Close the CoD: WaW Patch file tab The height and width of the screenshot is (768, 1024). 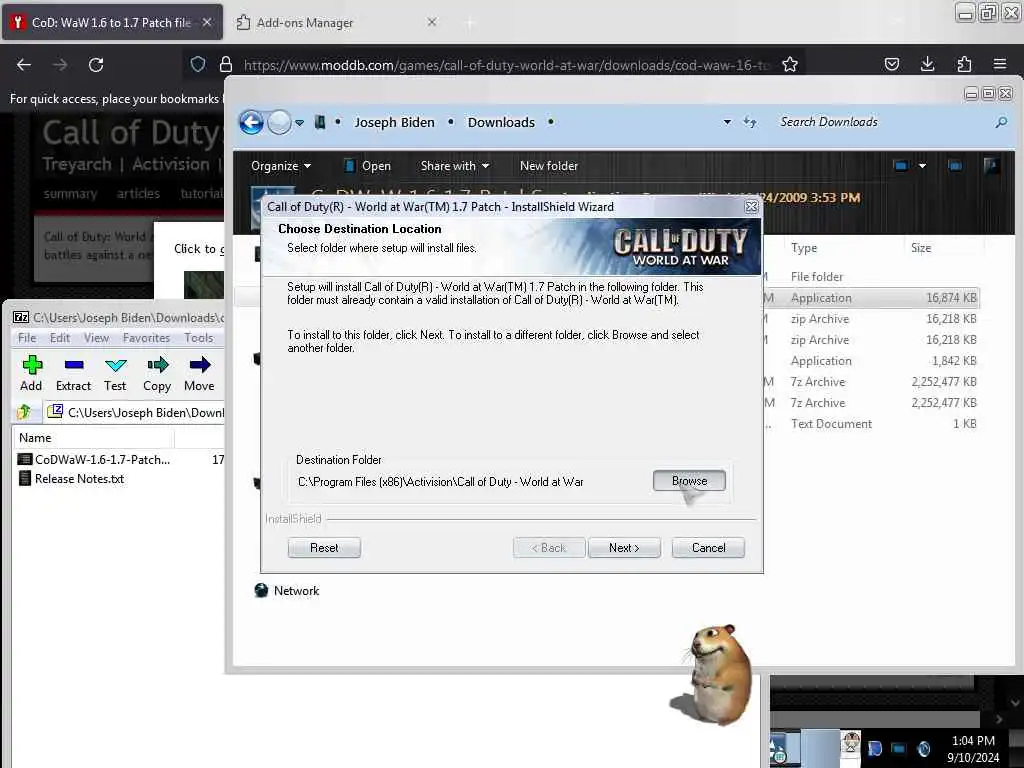207,22
